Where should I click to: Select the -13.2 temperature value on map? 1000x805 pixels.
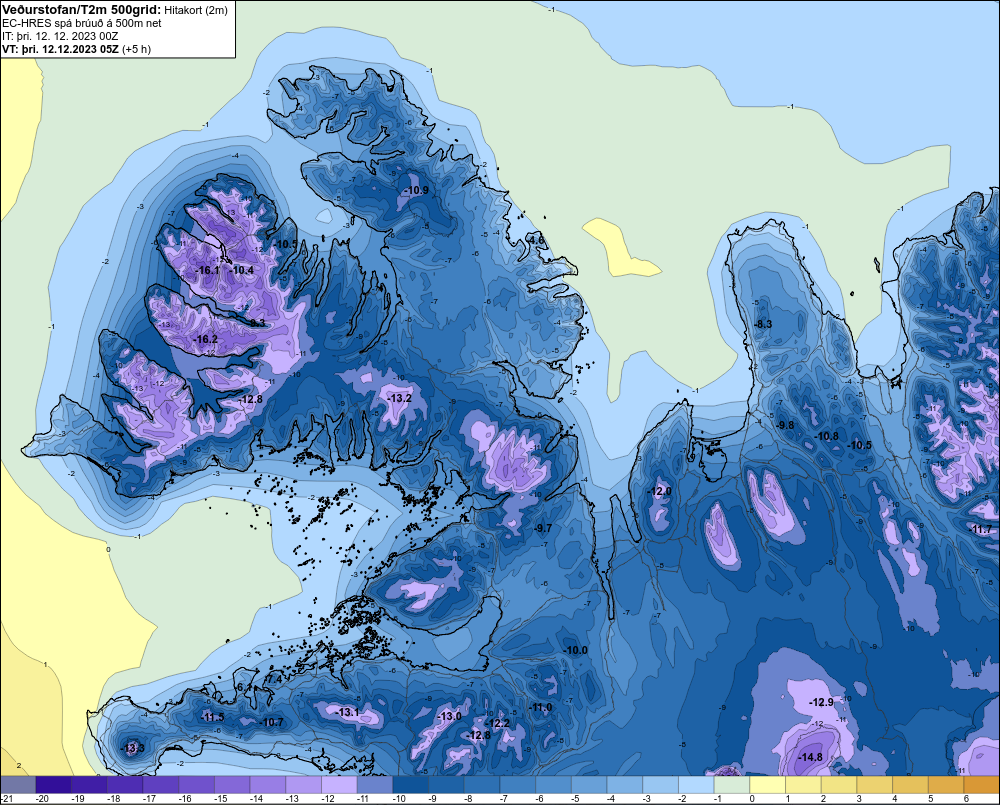(x=399, y=398)
